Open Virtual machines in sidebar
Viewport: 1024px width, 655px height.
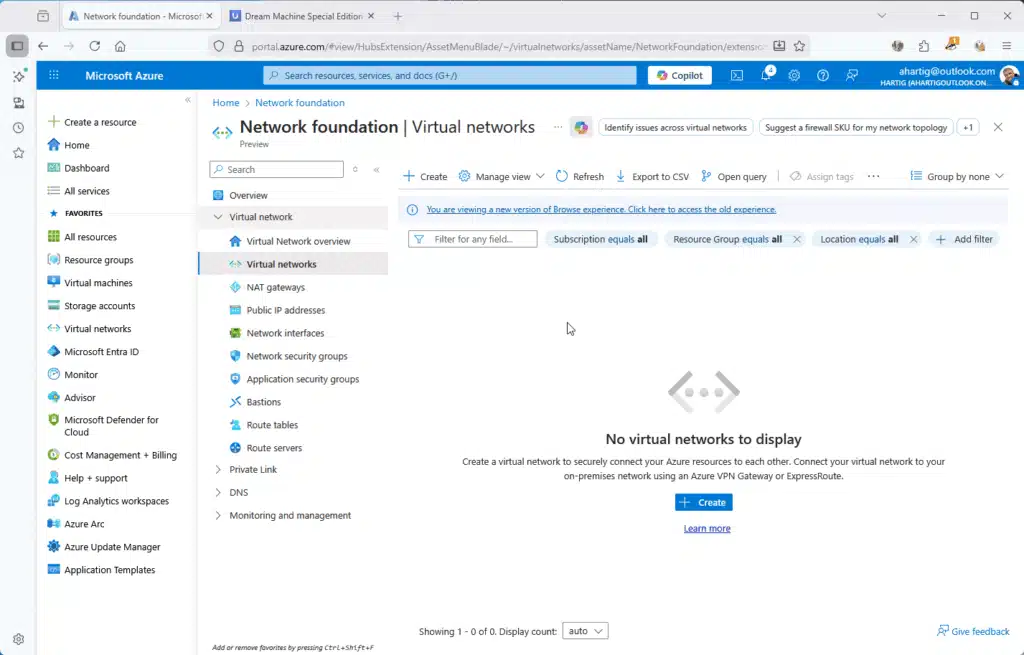(90, 283)
